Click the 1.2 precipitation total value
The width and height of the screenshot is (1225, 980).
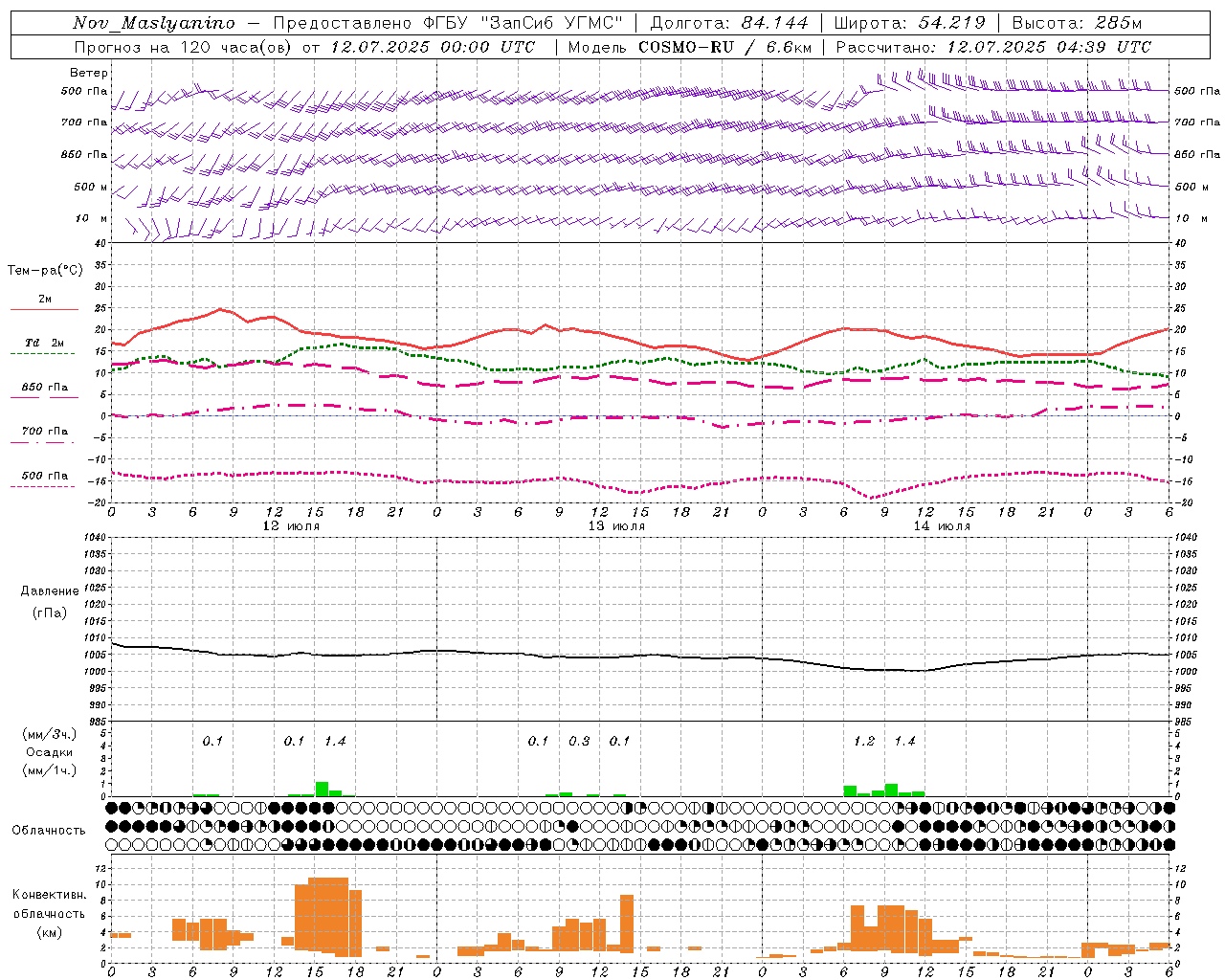point(864,741)
